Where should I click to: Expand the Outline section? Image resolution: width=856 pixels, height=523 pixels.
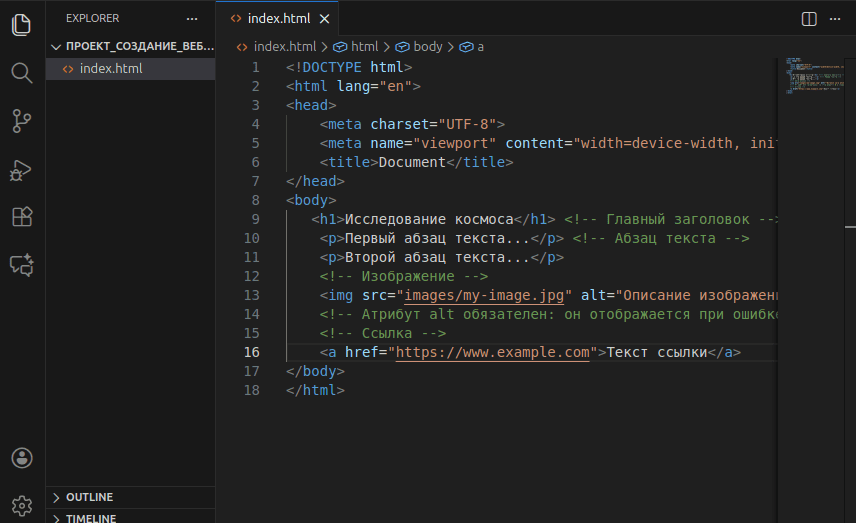click(x=89, y=497)
